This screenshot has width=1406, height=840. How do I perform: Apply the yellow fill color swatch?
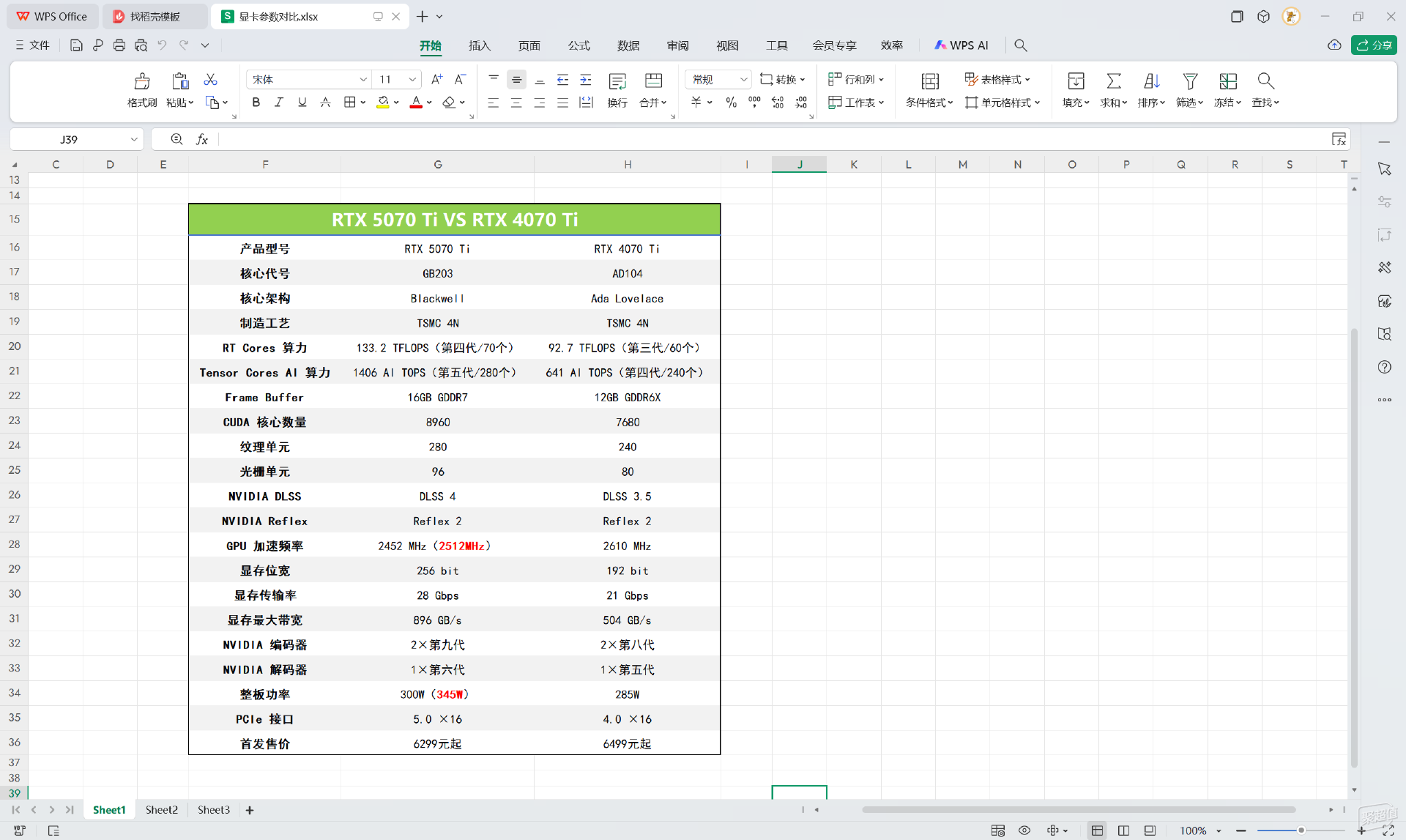click(x=383, y=103)
